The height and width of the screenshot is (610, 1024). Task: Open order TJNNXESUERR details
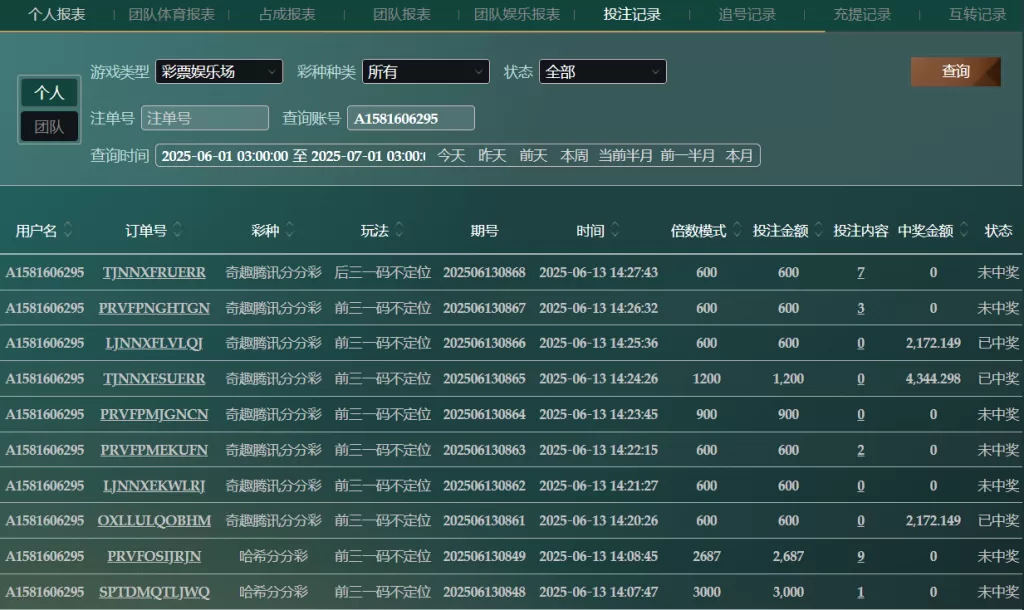tap(154, 379)
